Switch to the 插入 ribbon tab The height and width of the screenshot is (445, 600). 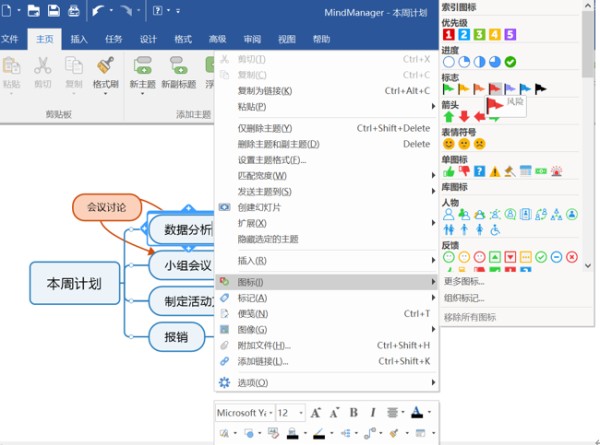[x=79, y=39]
